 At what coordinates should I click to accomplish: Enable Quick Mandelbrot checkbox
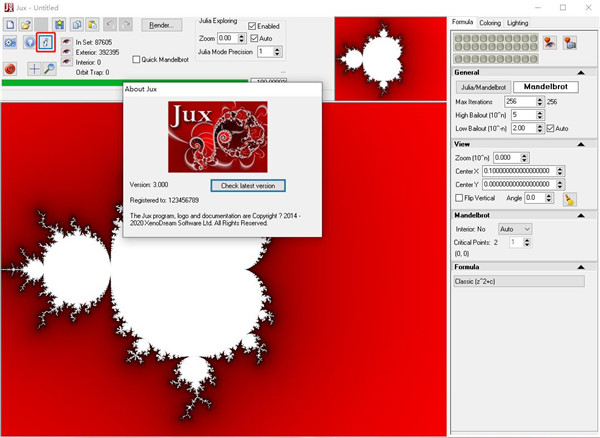(136, 59)
